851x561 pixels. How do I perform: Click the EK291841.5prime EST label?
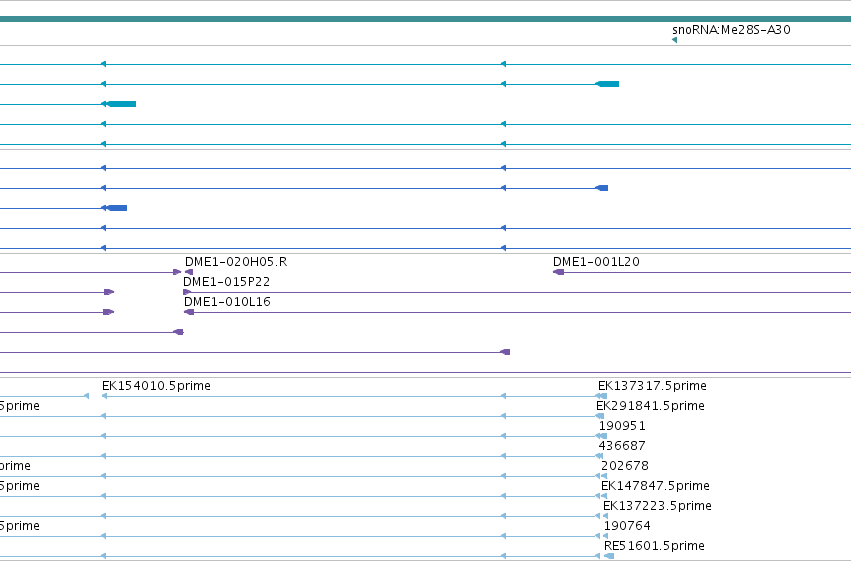click(x=650, y=406)
